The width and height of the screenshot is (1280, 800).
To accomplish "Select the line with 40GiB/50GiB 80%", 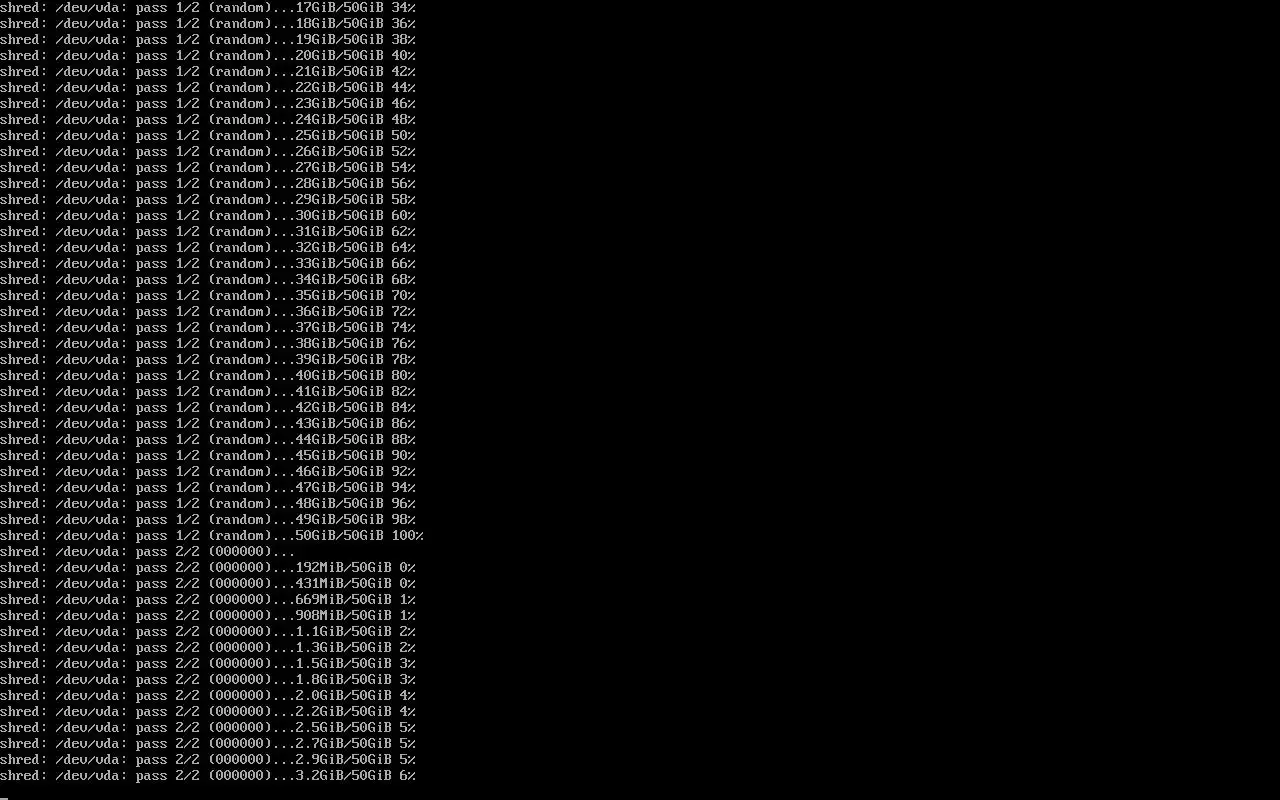I will (208, 375).
